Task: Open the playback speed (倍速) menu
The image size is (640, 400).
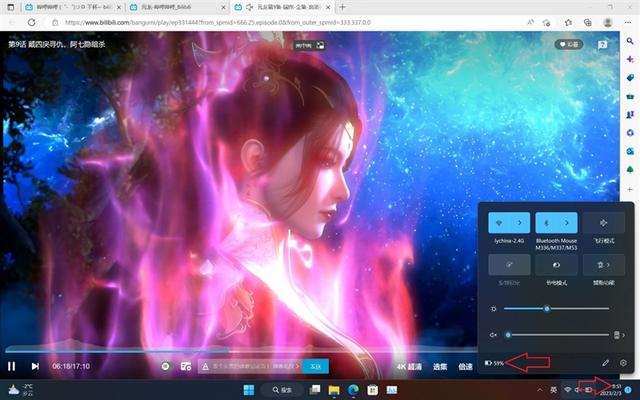Action: point(465,367)
